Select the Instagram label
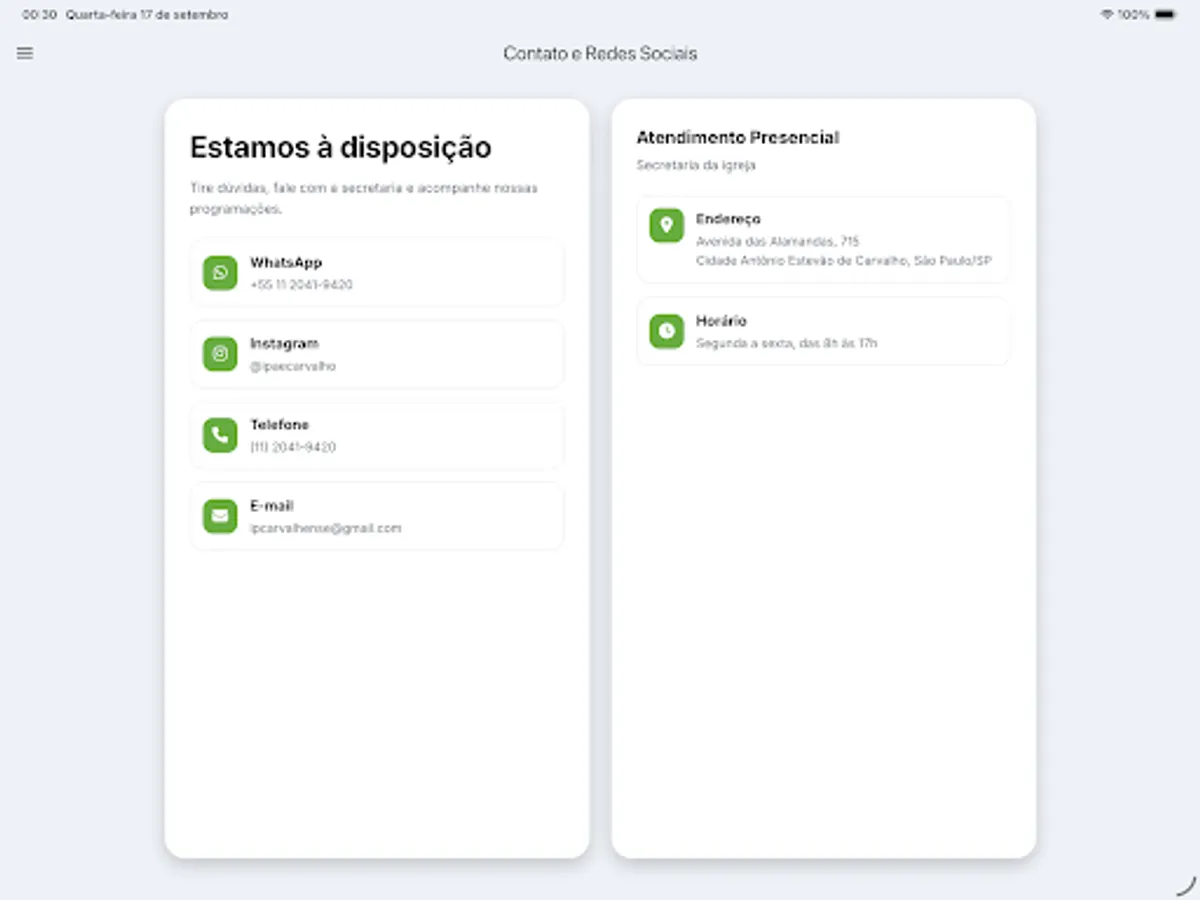 click(x=284, y=344)
